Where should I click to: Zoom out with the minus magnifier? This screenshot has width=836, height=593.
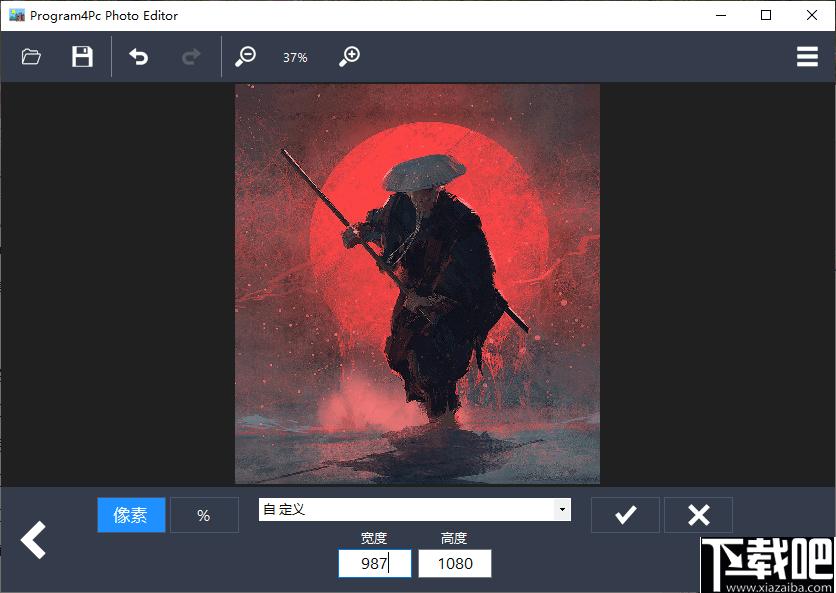[245, 57]
